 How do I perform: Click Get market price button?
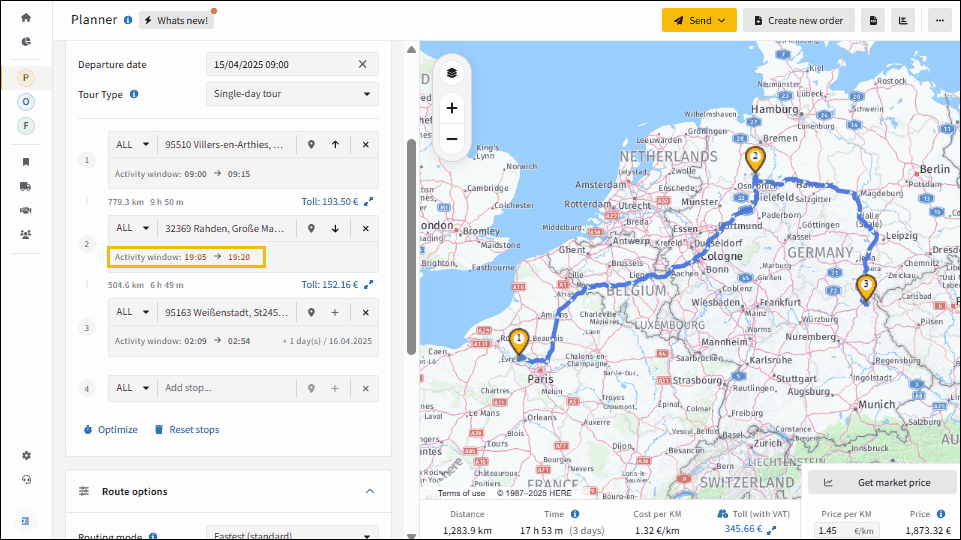click(883, 482)
